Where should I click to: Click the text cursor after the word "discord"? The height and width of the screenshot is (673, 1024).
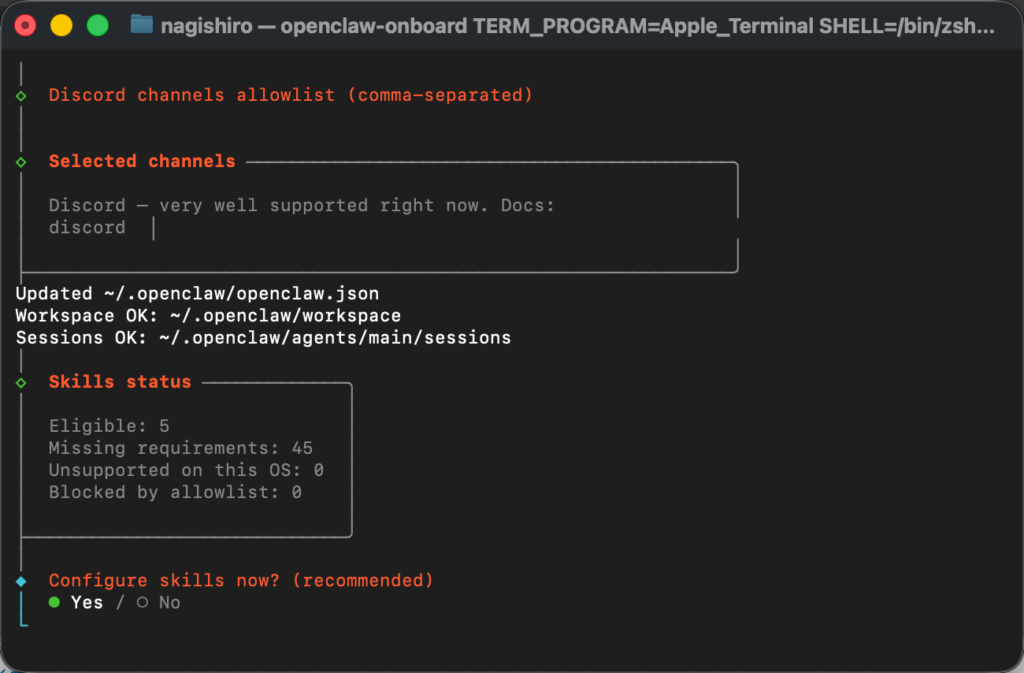pyautogui.click(x=153, y=227)
